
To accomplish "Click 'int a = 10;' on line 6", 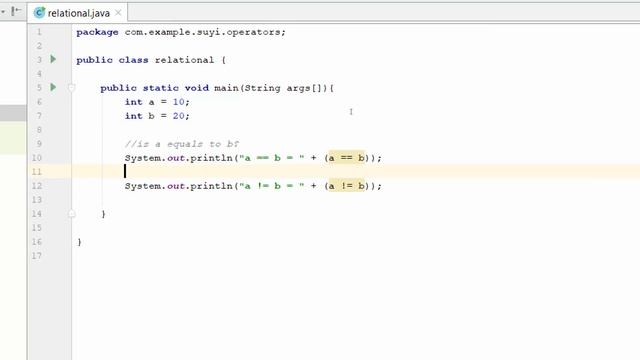I will [157, 102].
